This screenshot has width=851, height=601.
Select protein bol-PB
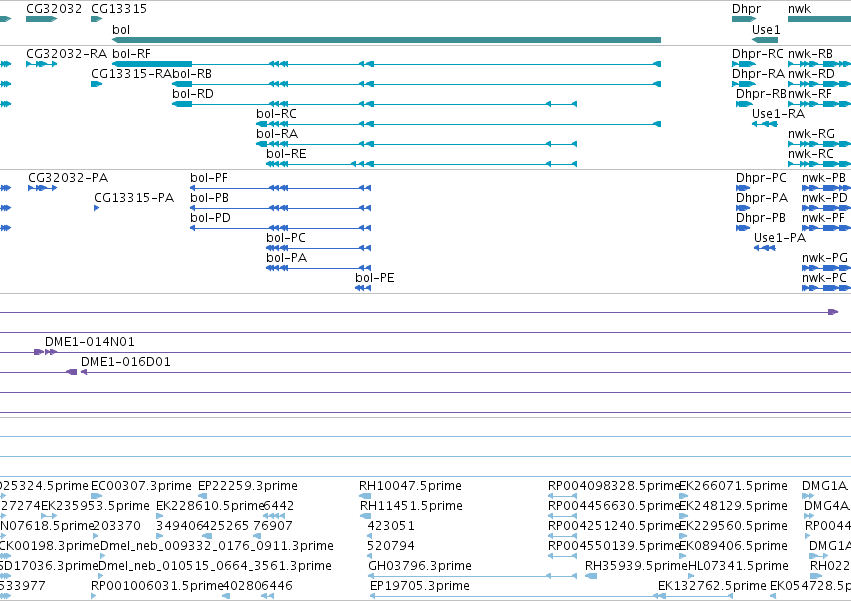click(281, 208)
